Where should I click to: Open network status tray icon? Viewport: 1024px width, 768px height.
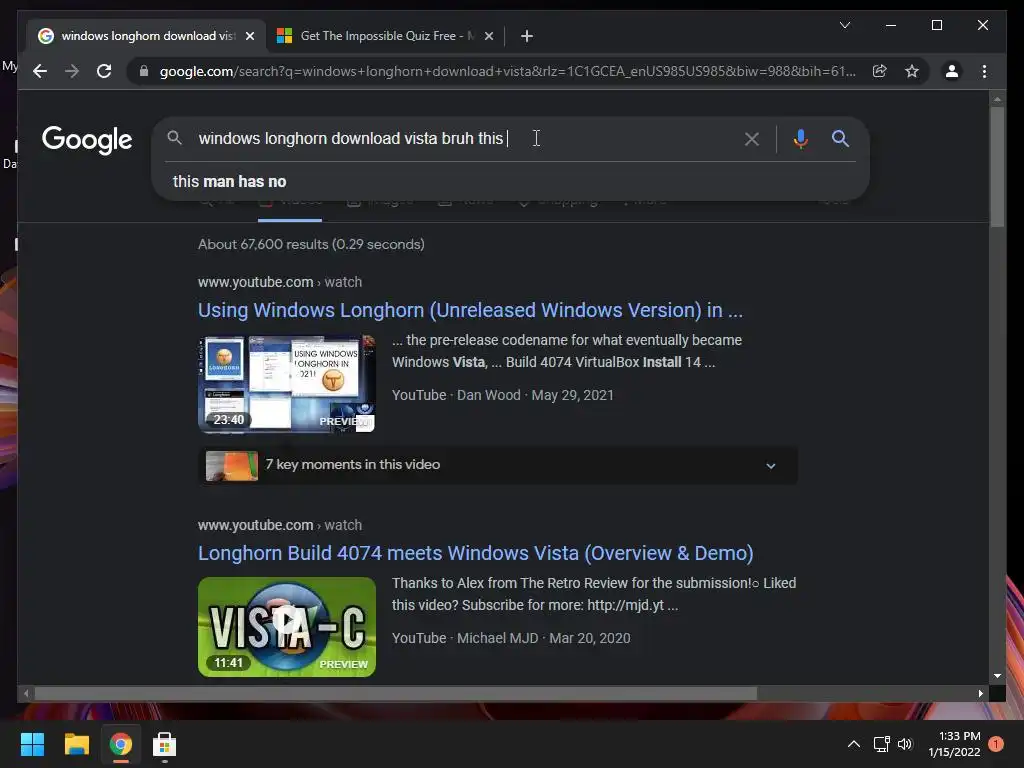pos(882,744)
